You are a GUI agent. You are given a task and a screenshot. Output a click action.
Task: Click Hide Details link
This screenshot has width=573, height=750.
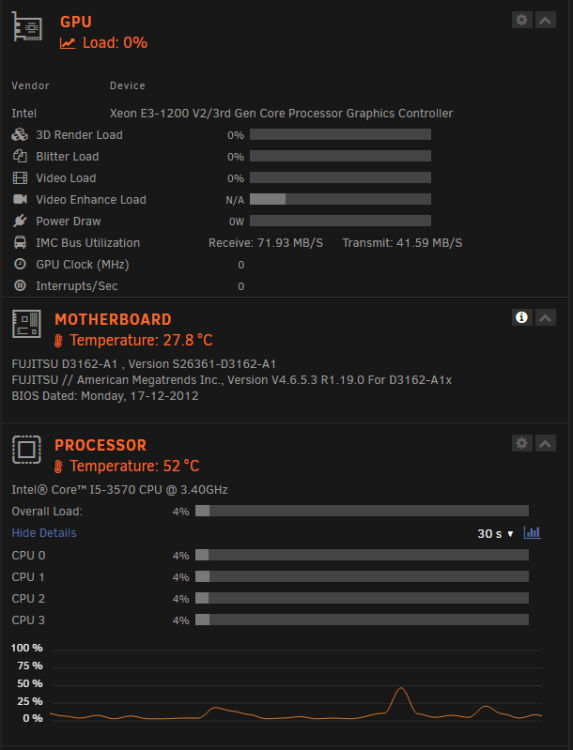tap(44, 533)
